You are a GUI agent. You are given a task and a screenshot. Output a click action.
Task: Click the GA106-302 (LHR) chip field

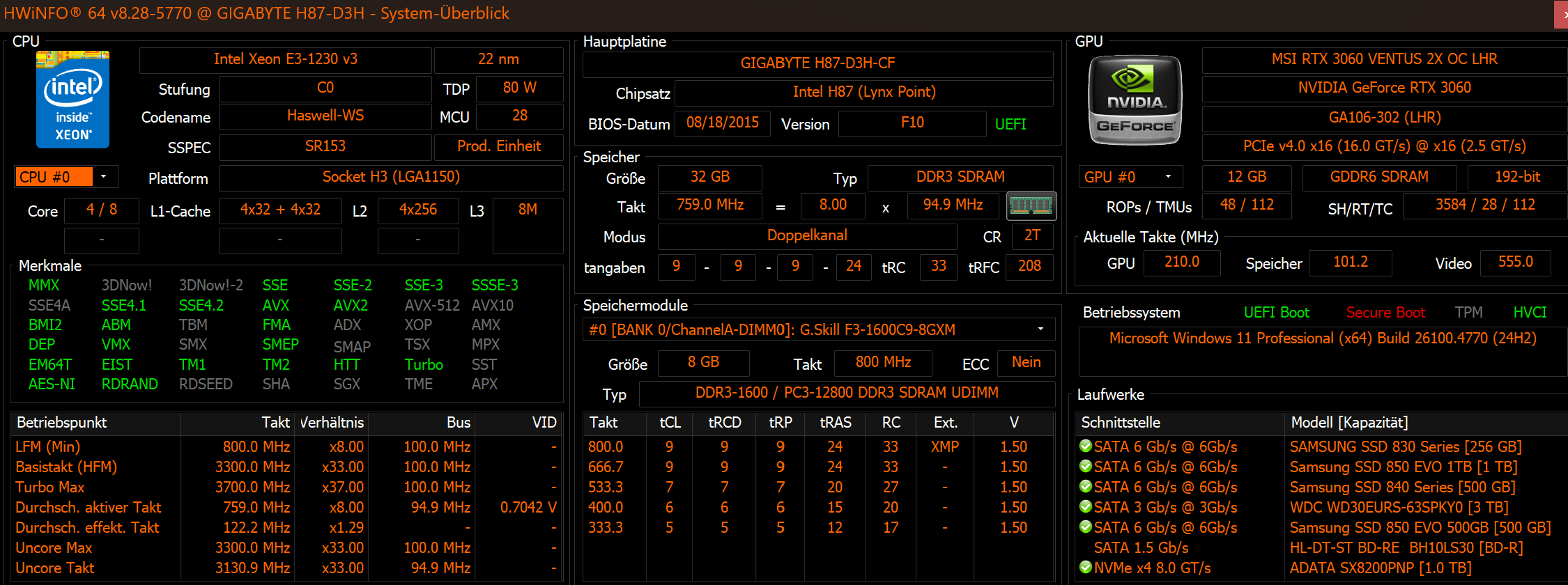(x=1385, y=118)
